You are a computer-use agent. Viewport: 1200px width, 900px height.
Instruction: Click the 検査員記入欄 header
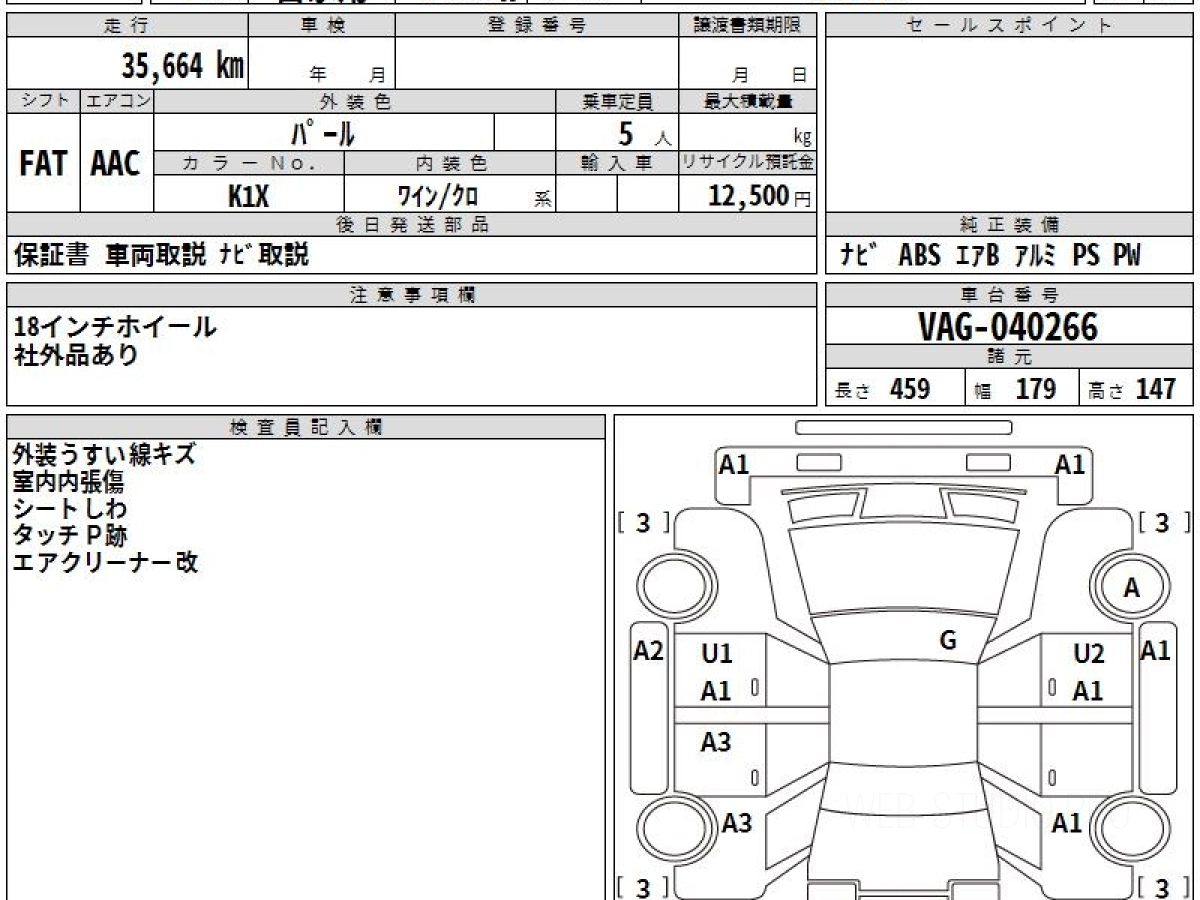[x=306, y=426]
